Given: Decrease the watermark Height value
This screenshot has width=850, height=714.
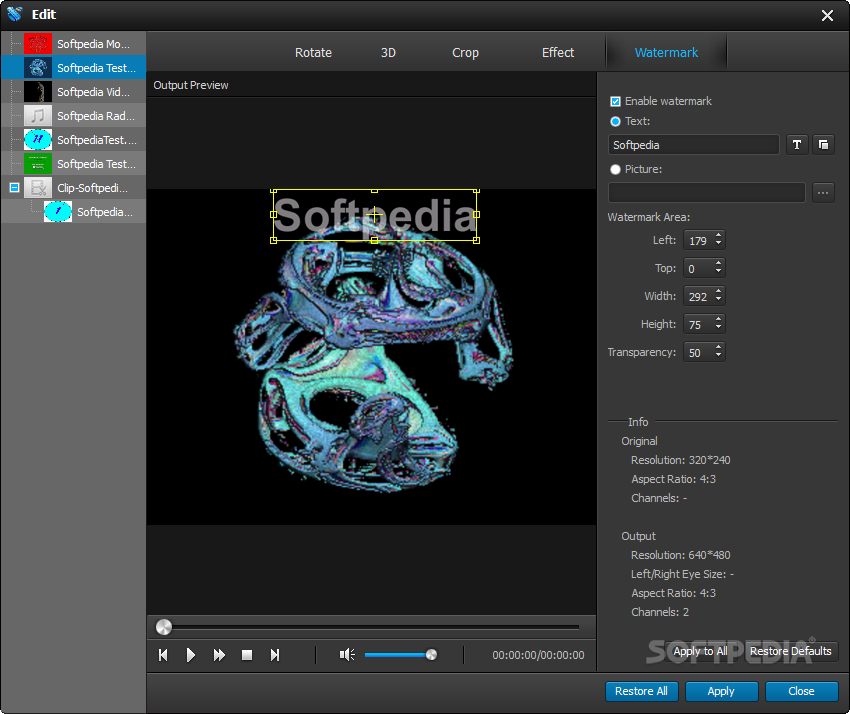Looking at the screenshot, I should [719, 328].
